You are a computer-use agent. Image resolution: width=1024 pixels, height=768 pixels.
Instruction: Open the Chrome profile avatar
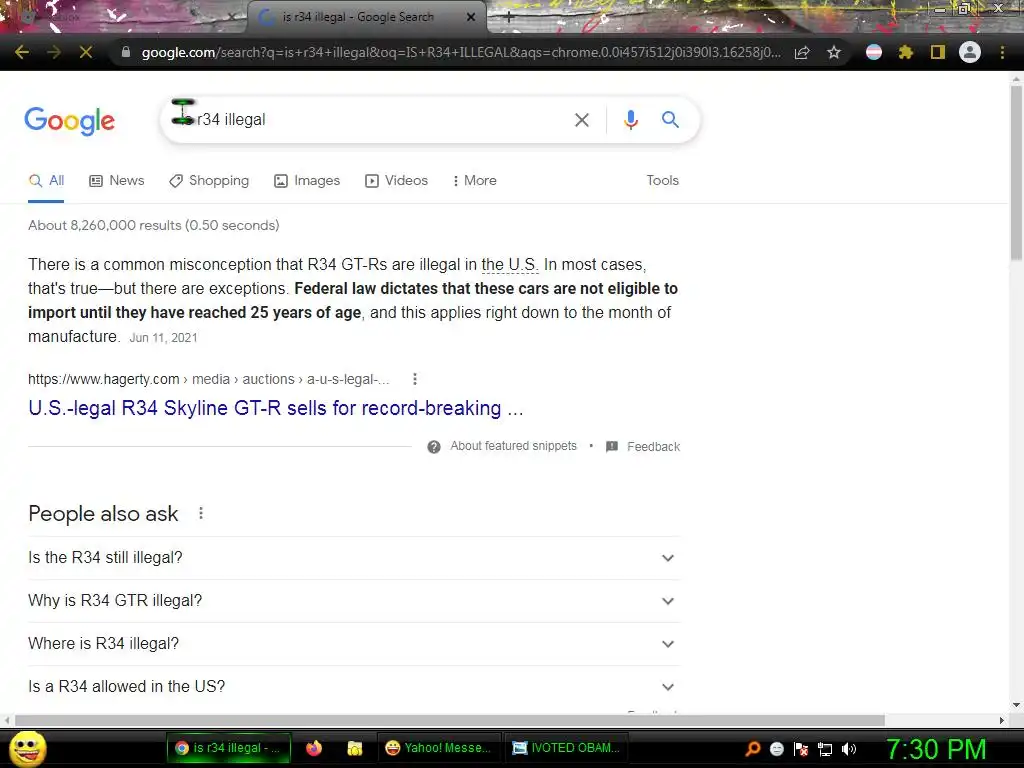point(970,52)
